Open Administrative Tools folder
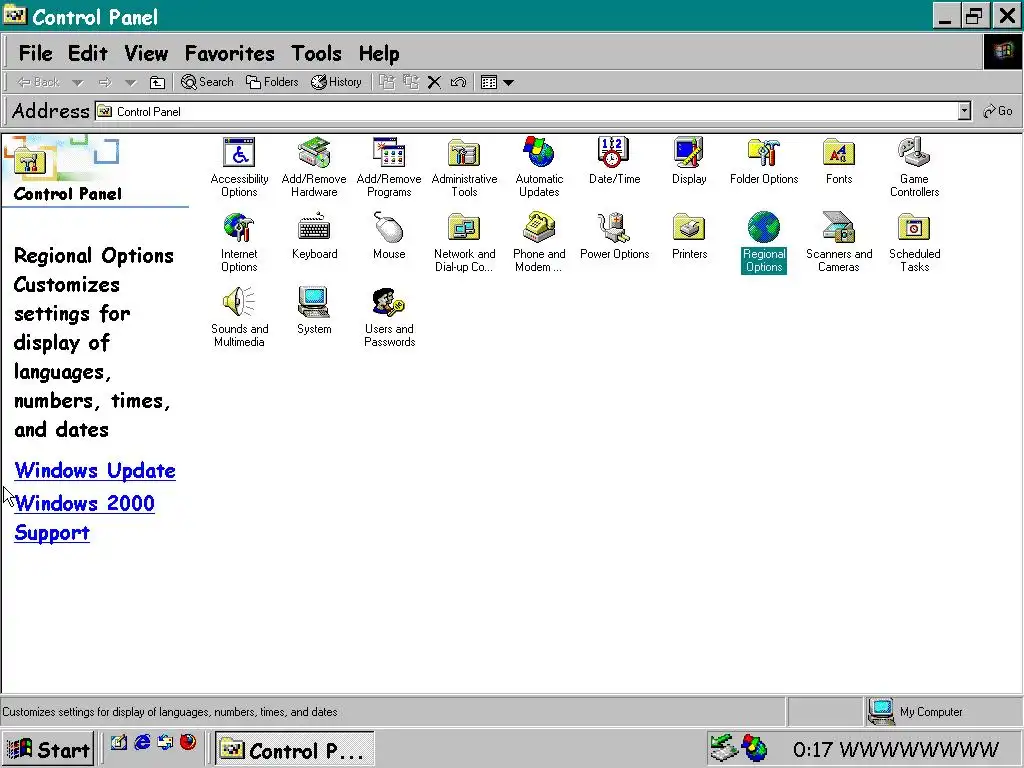The width and height of the screenshot is (1024, 768). tap(464, 167)
